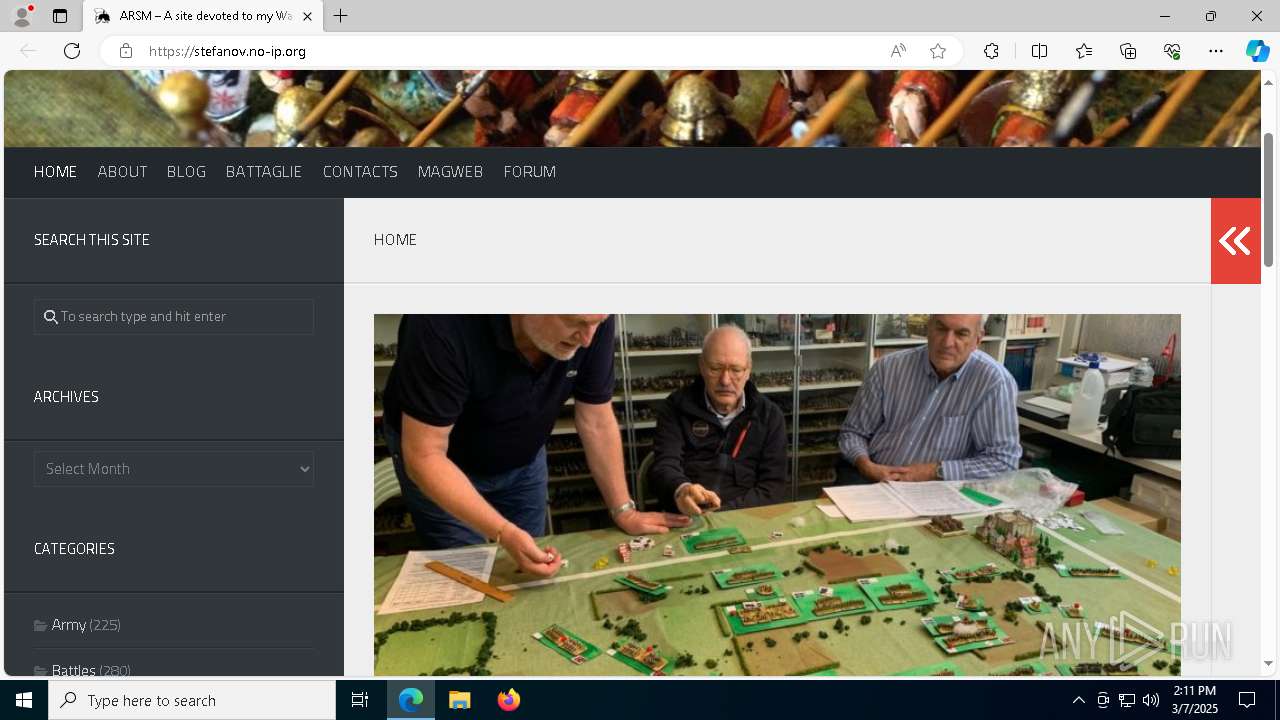Click SEARCH THIS SITE heading

coord(92,240)
